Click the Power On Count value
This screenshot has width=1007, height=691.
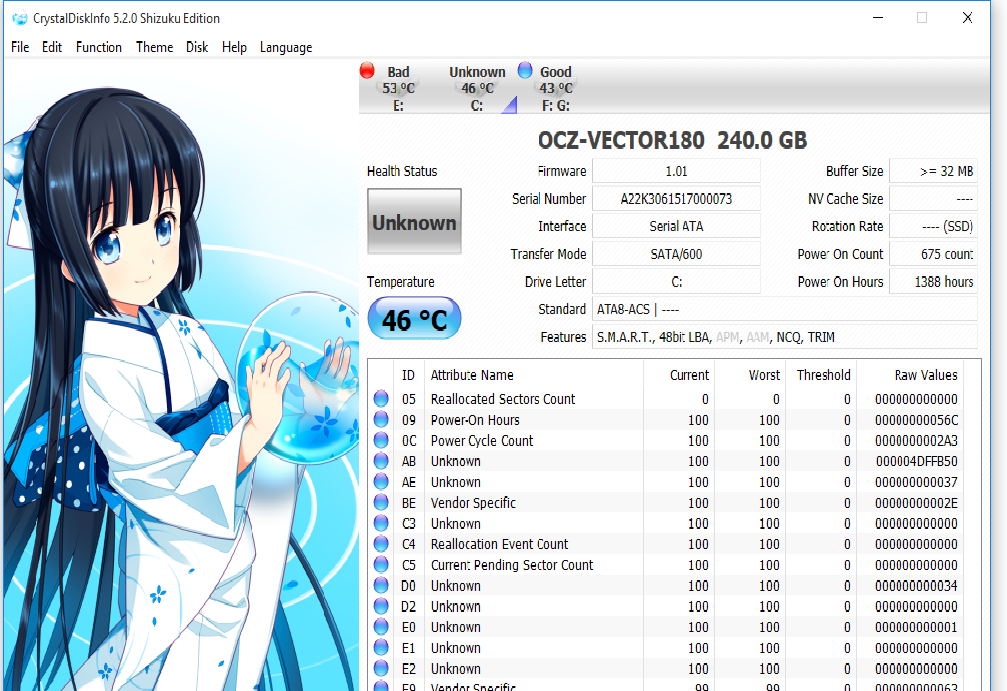point(933,254)
